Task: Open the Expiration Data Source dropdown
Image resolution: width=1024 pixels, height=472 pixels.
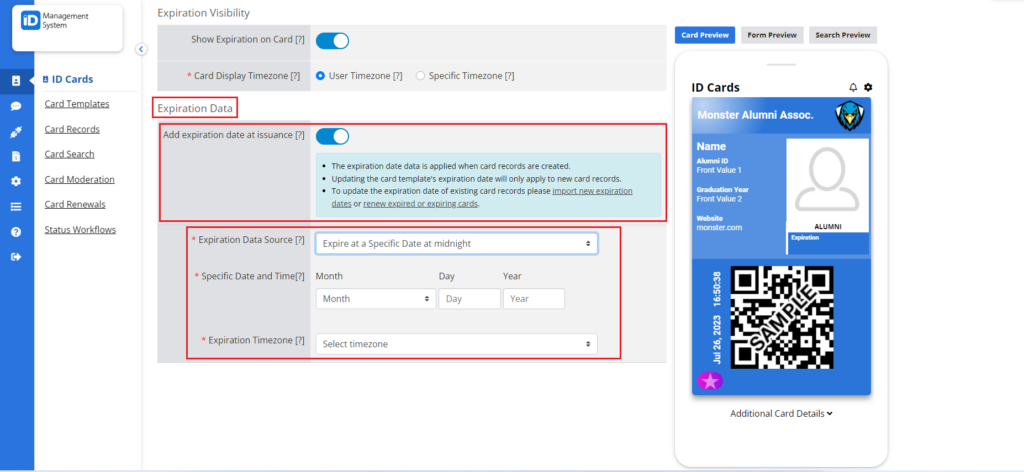Action: [456, 244]
